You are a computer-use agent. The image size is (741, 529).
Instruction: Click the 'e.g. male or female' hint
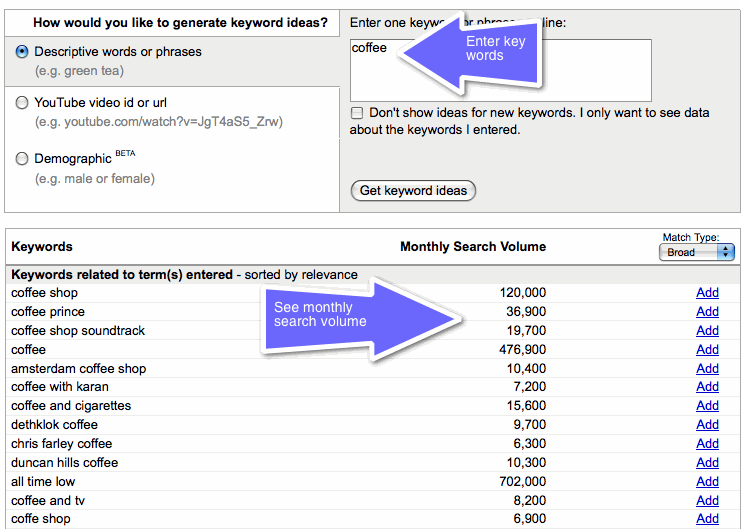click(x=95, y=179)
